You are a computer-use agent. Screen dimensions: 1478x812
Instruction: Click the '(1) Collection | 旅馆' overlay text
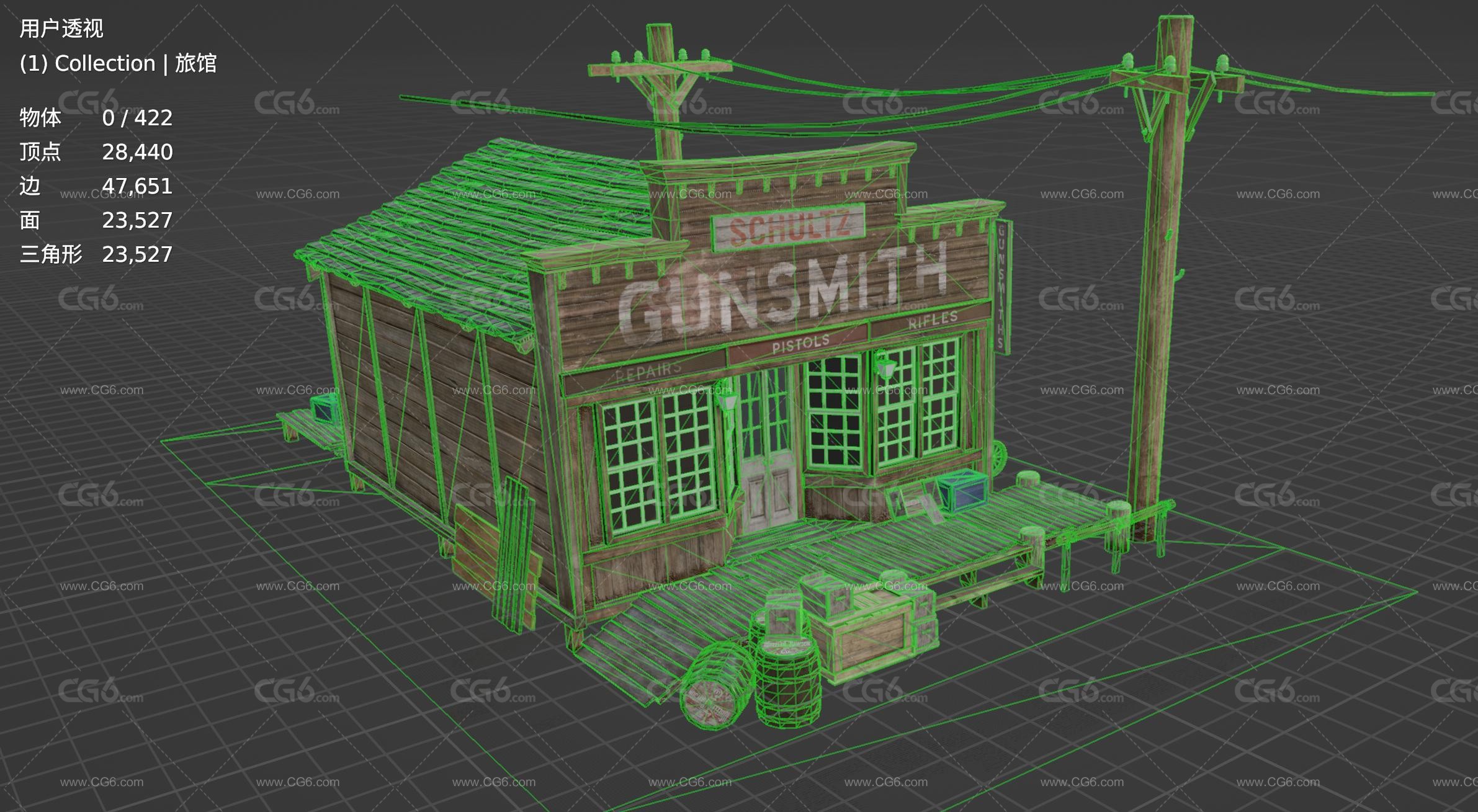(x=118, y=63)
